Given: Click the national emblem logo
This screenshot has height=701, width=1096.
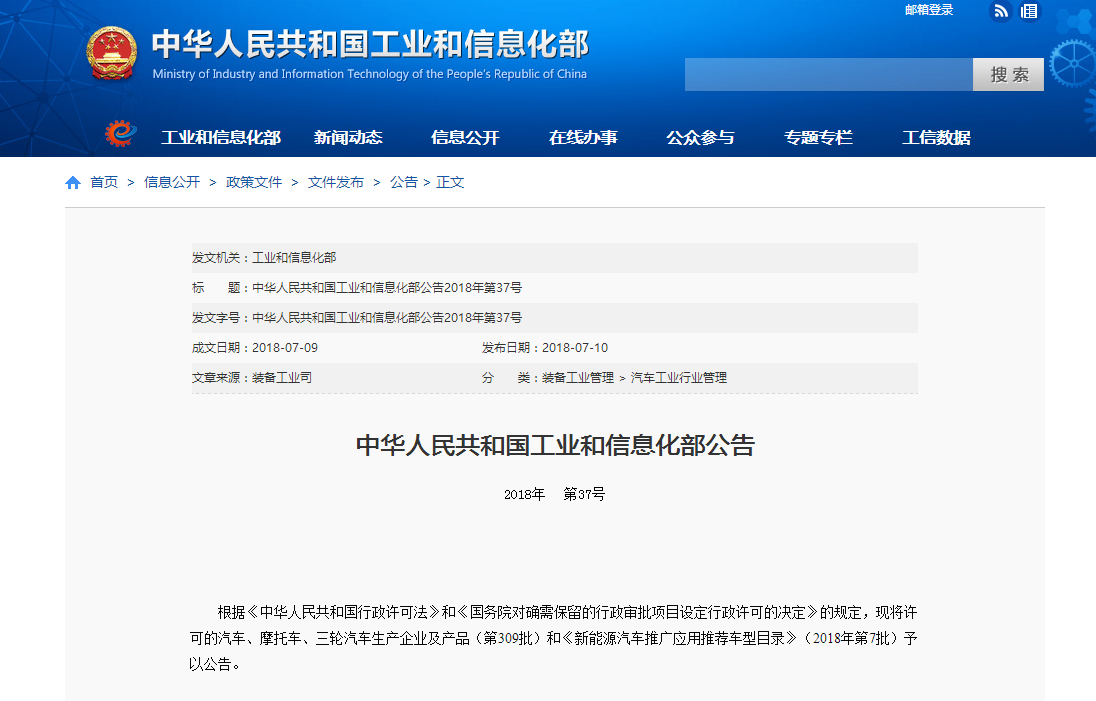Looking at the screenshot, I should [111, 53].
